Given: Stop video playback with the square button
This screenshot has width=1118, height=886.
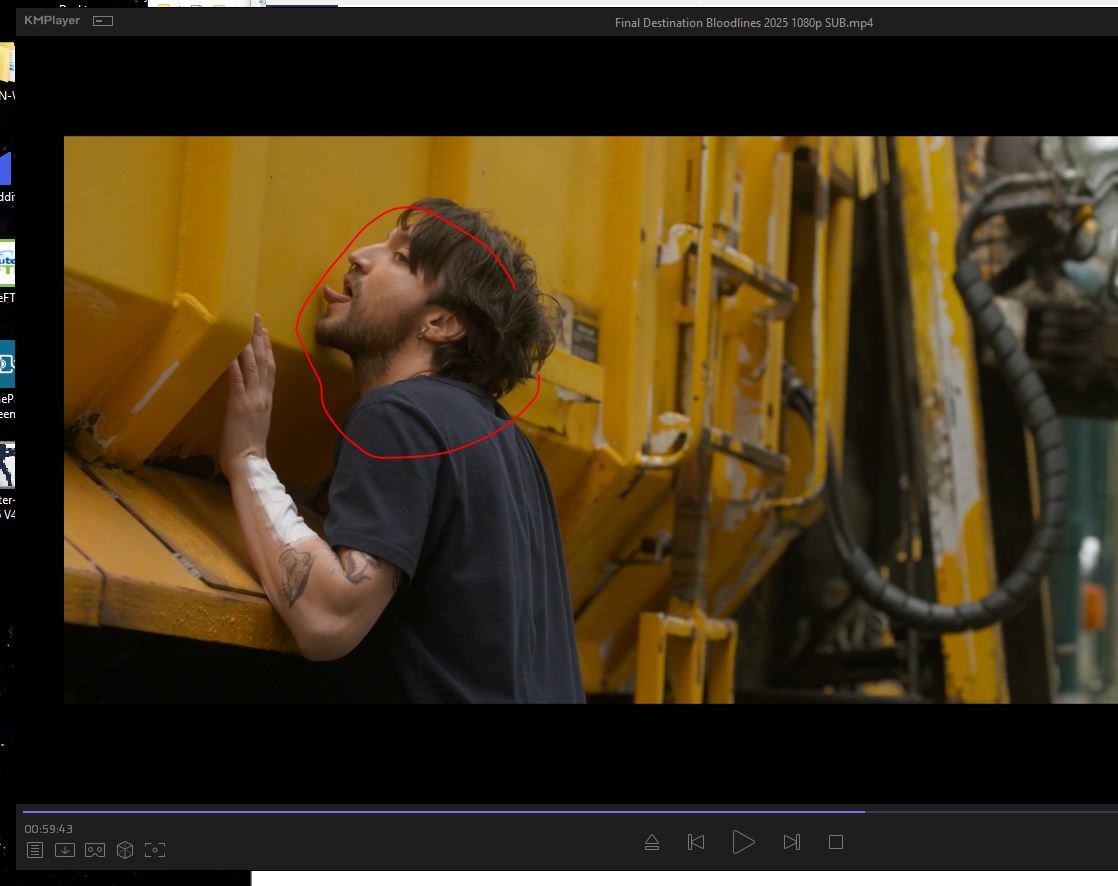Looking at the screenshot, I should (x=836, y=842).
